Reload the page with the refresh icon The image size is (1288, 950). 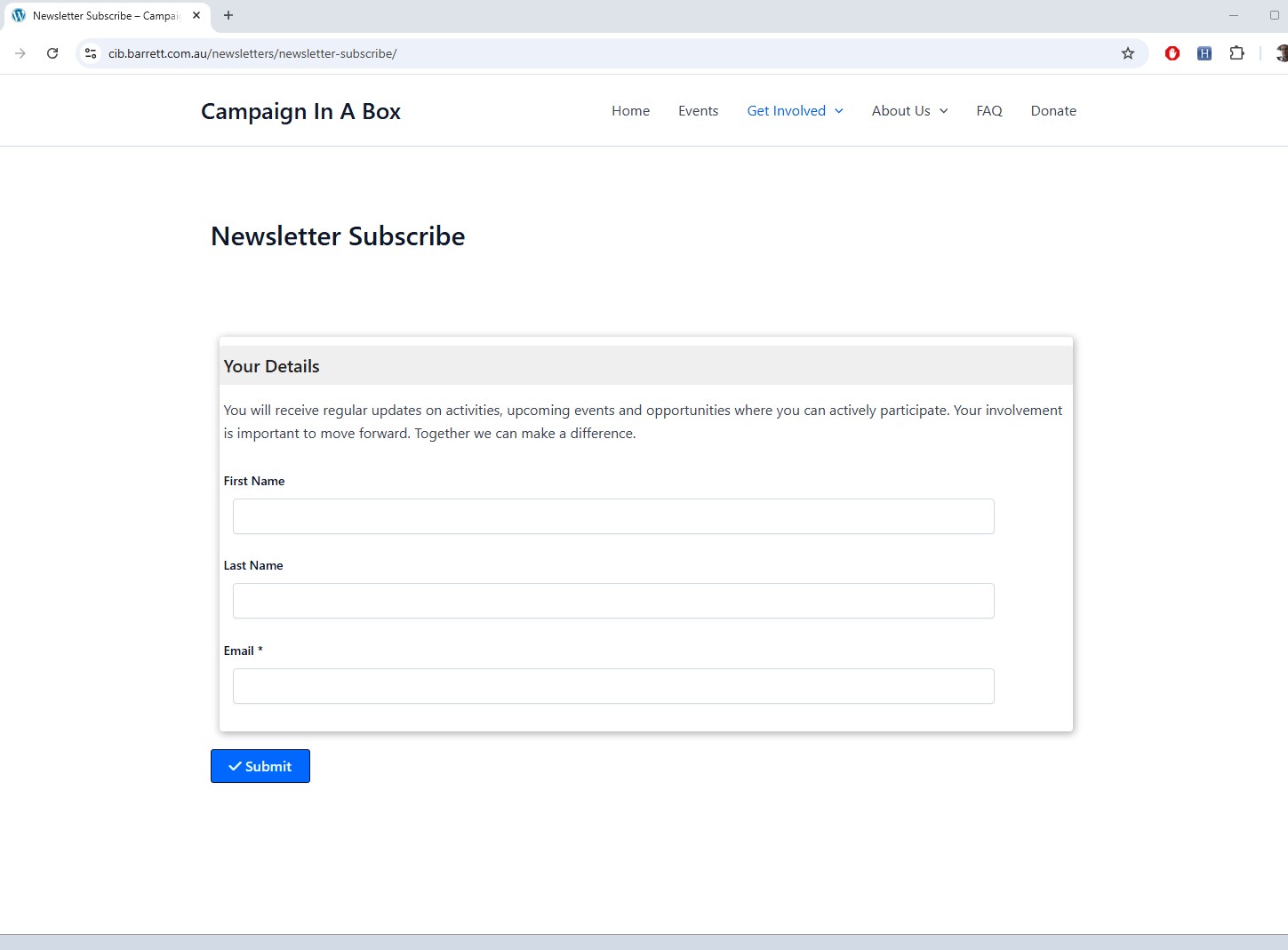52,53
